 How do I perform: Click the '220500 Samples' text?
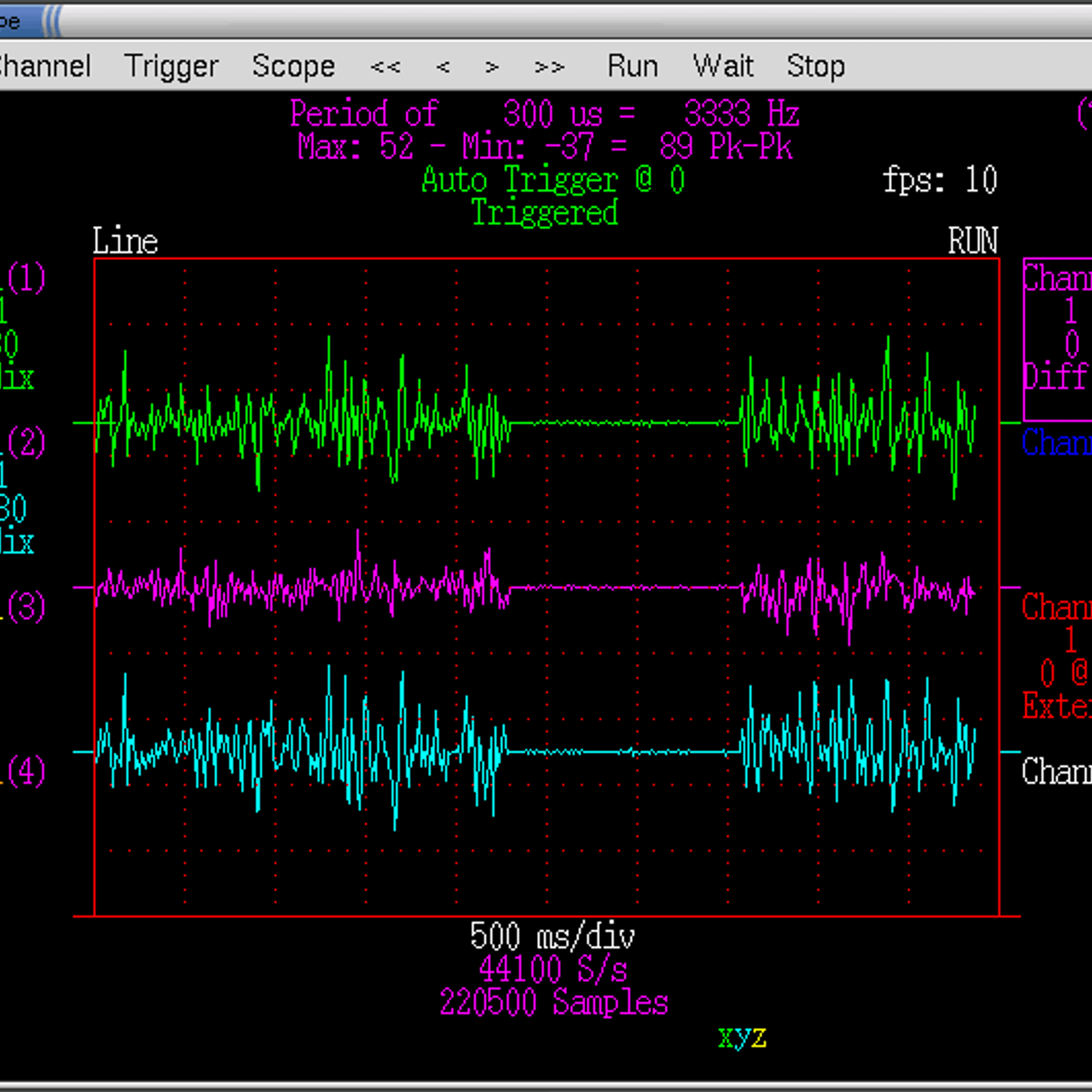tap(554, 1002)
